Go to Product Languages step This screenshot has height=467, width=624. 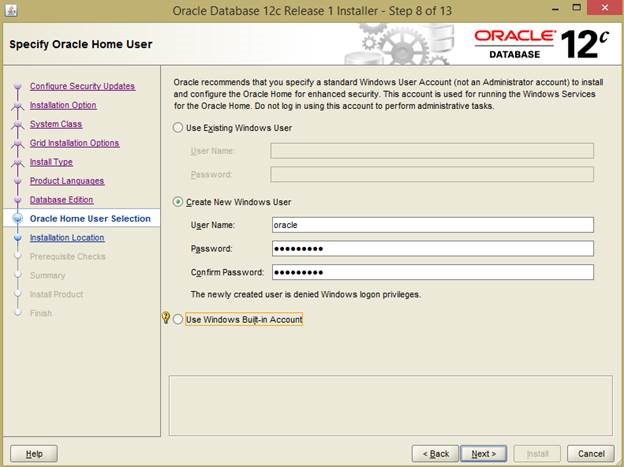click(67, 181)
